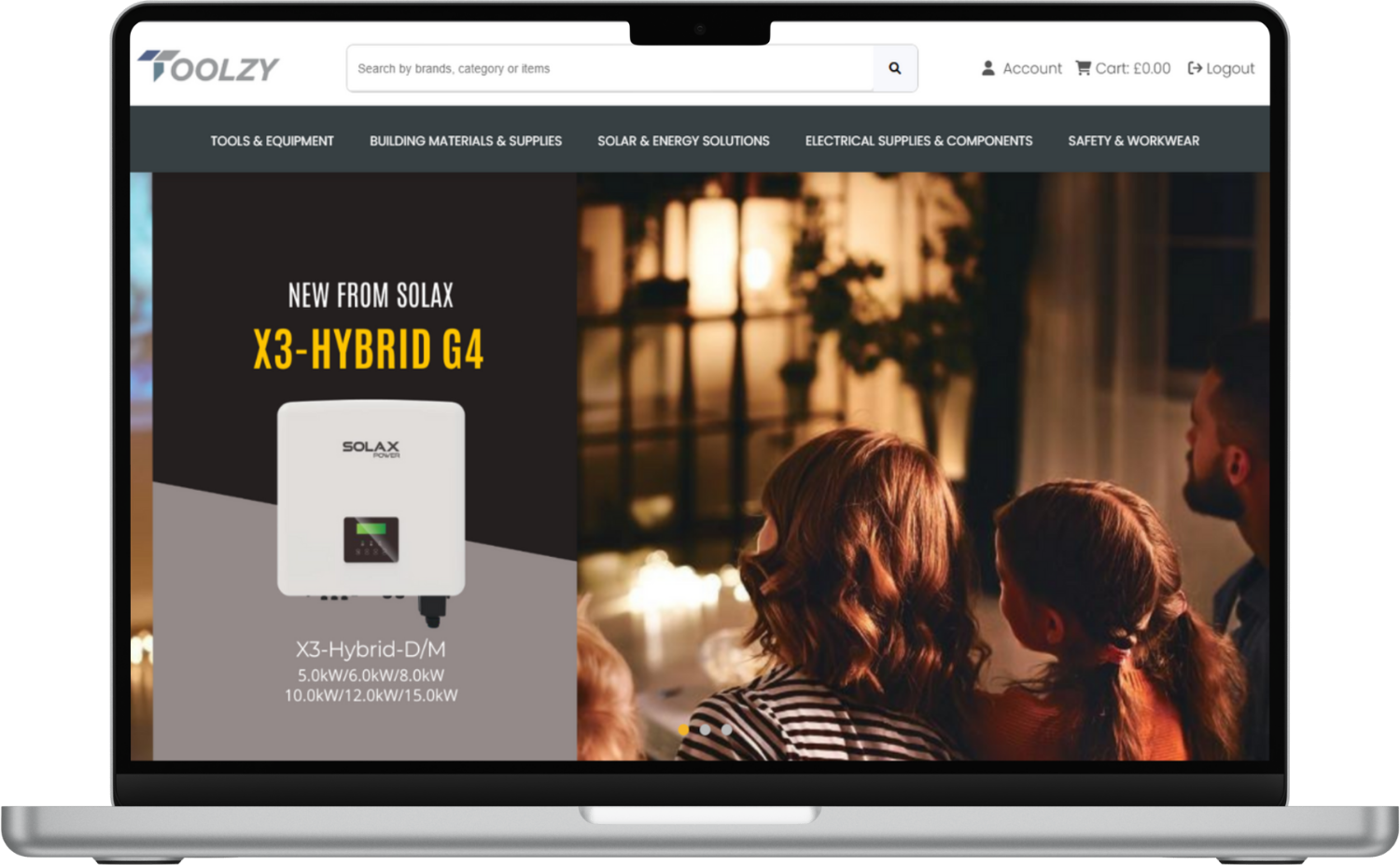This screenshot has height=865, width=1400.
Task: Select the first yellow carousel dot
Action: 683,730
